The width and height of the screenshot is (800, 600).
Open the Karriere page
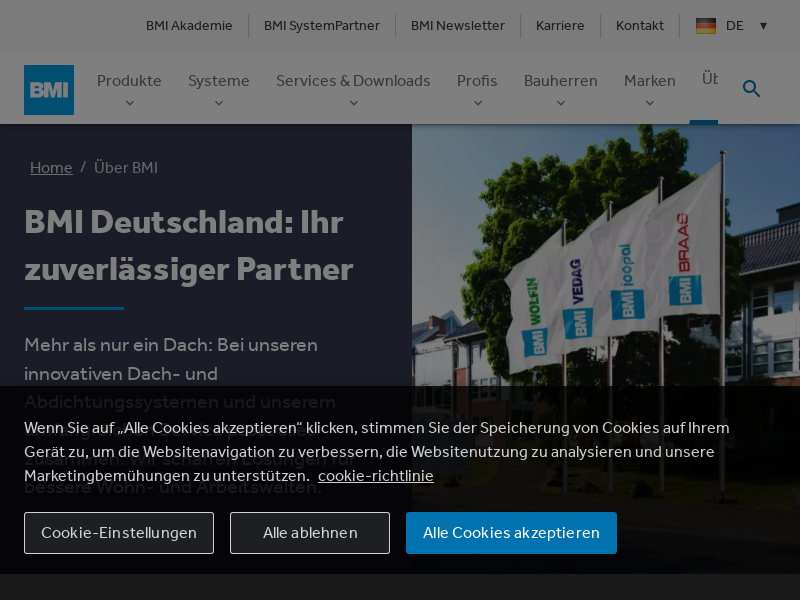pyautogui.click(x=560, y=26)
